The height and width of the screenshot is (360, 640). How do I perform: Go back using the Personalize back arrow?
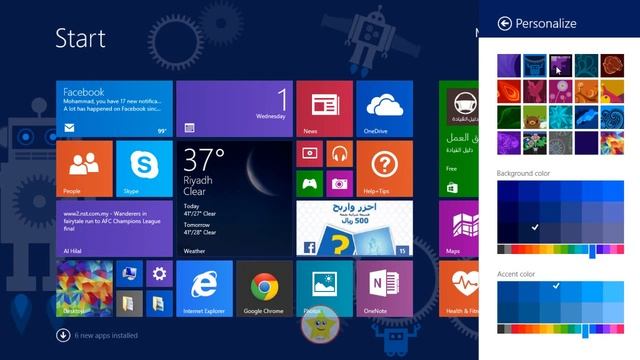click(504, 24)
